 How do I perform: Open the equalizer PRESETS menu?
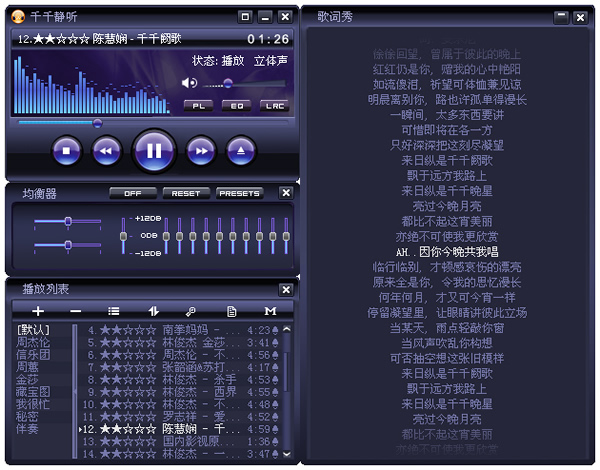239,193
